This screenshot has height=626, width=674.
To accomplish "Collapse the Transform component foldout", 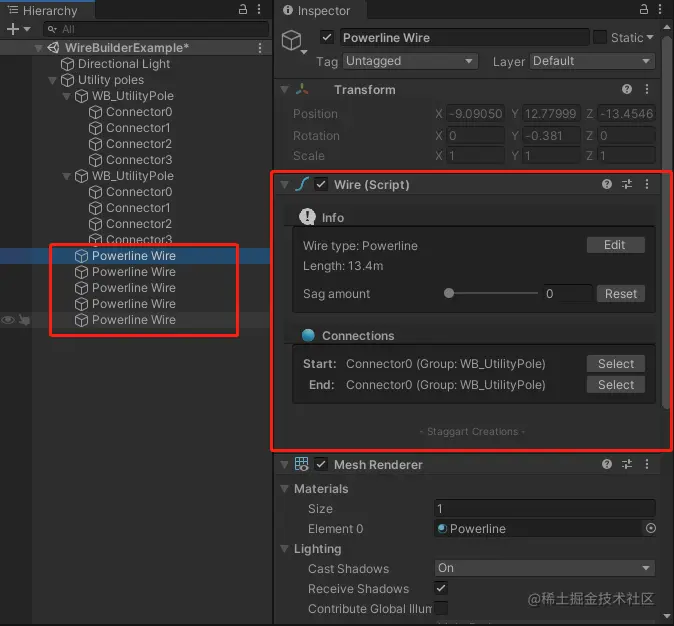I will click(x=284, y=89).
